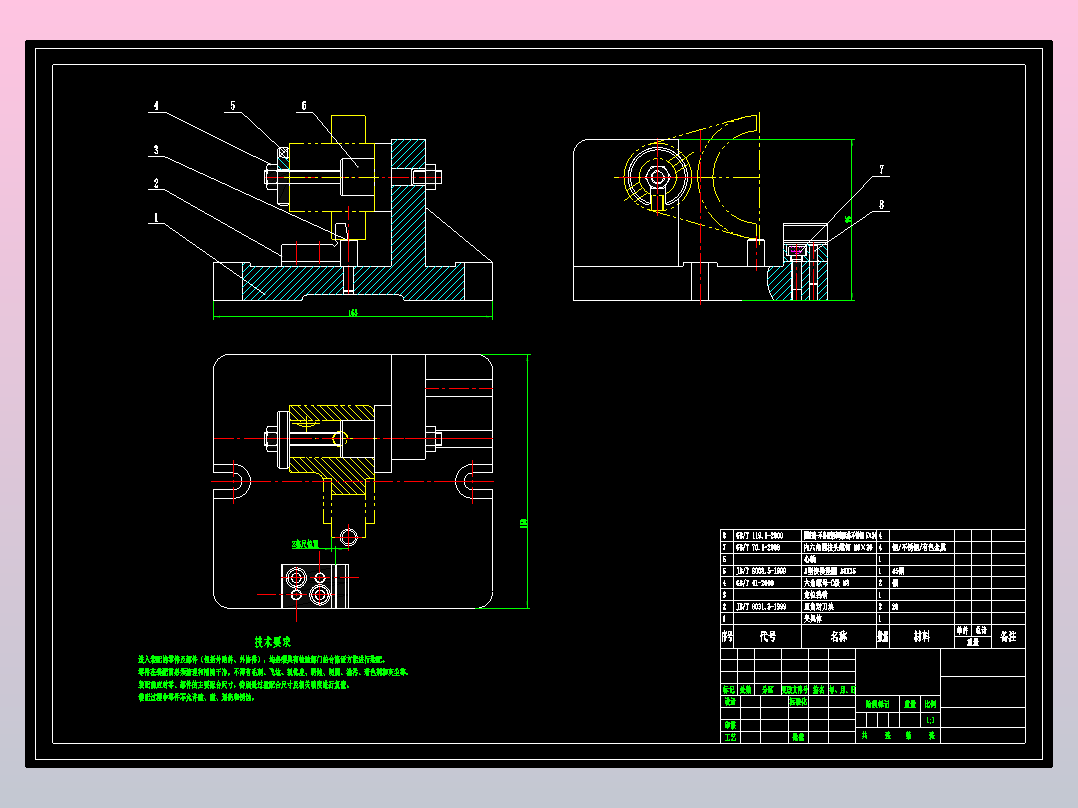Select the first green technical requirements line

262,659
